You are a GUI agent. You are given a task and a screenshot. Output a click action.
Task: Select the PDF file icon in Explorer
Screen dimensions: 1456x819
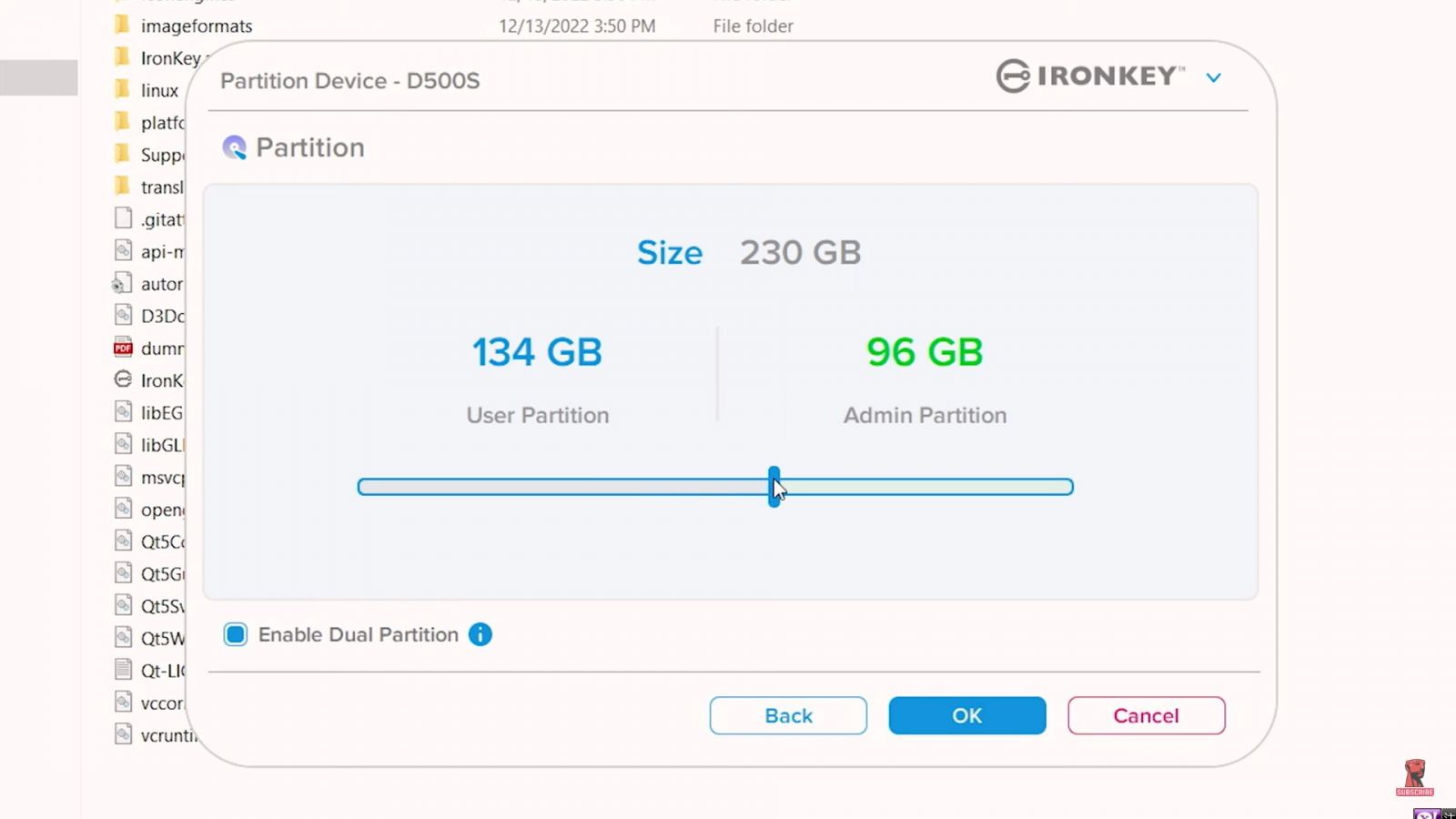(x=123, y=348)
